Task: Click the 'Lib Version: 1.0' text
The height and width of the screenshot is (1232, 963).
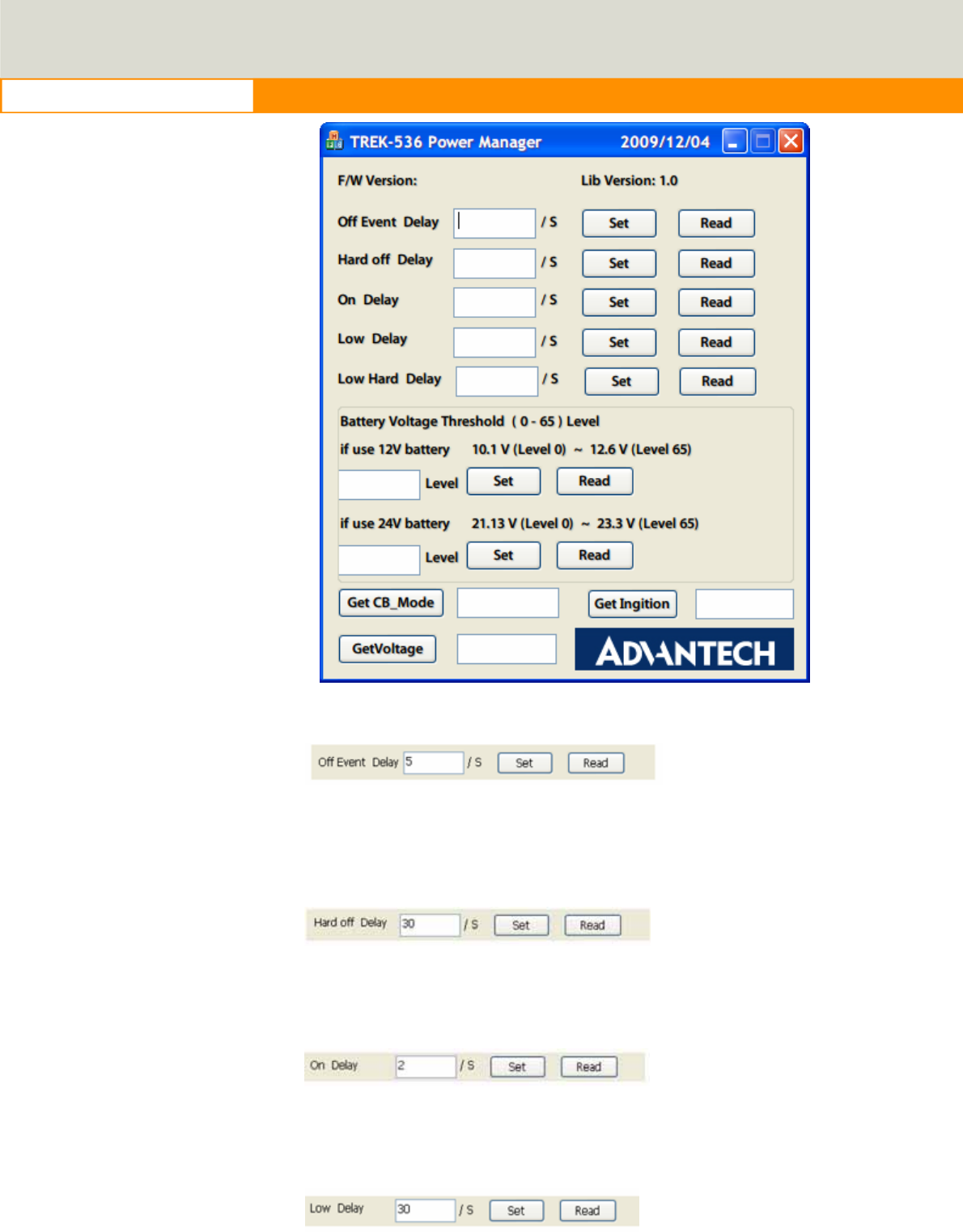Action: click(x=630, y=180)
